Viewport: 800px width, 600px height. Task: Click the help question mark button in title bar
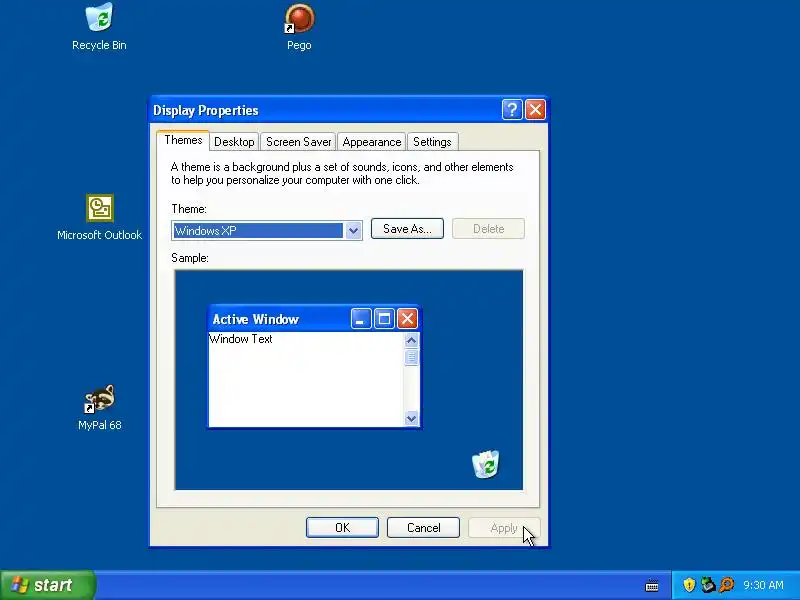pos(512,109)
